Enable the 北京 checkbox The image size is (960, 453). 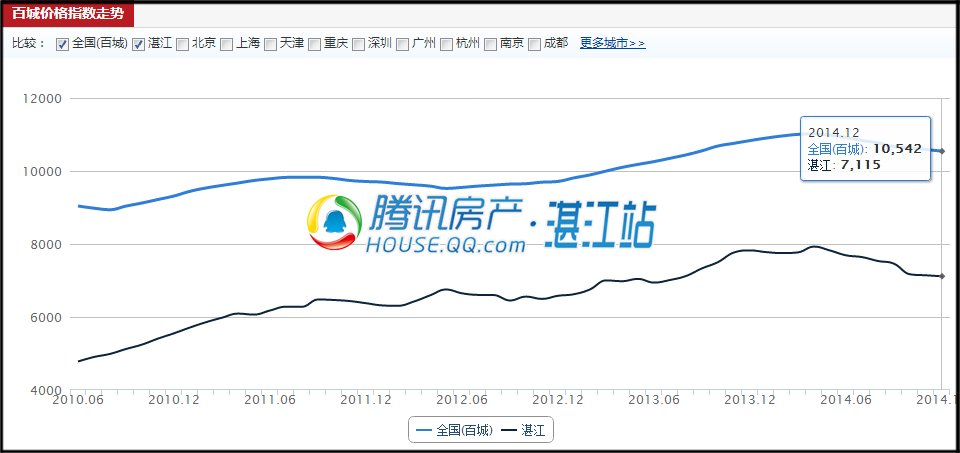coord(182,44)
